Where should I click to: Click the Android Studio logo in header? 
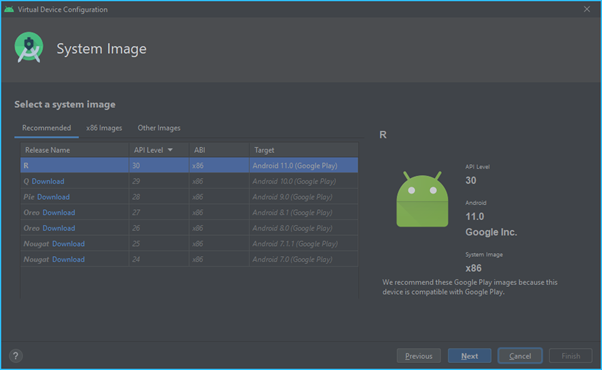[x=29, y=48]
